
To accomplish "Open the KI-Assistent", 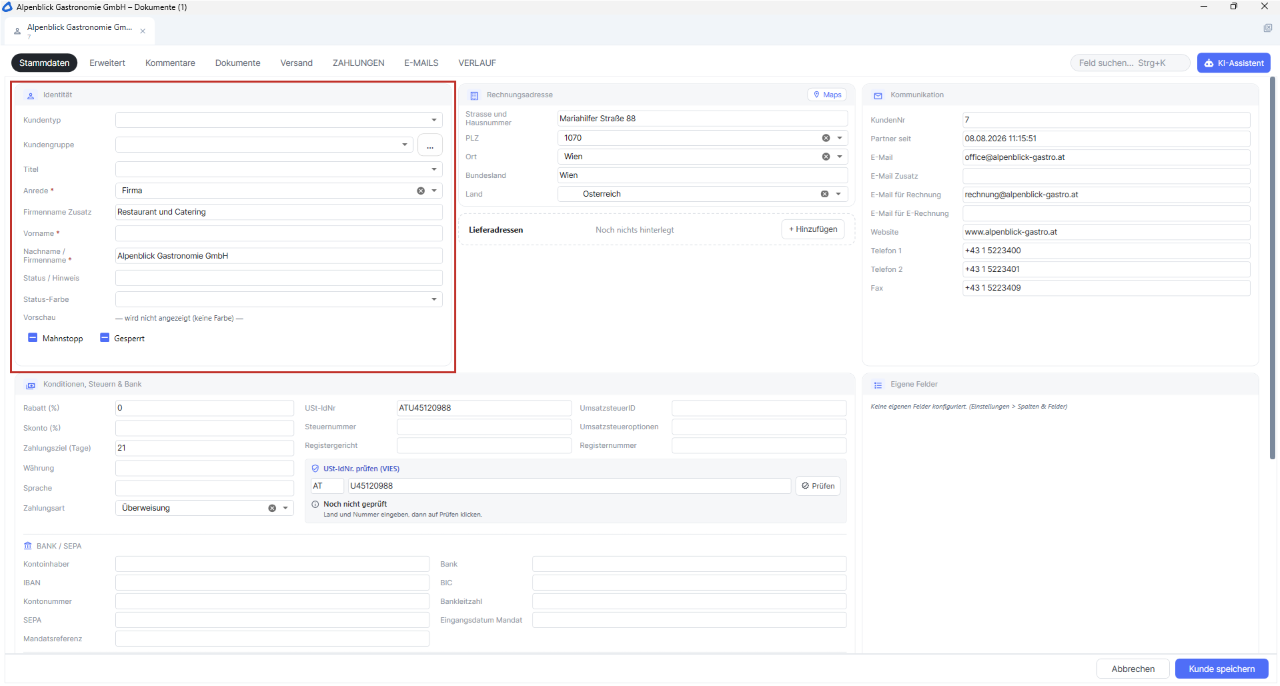I will coord(1234,63).
